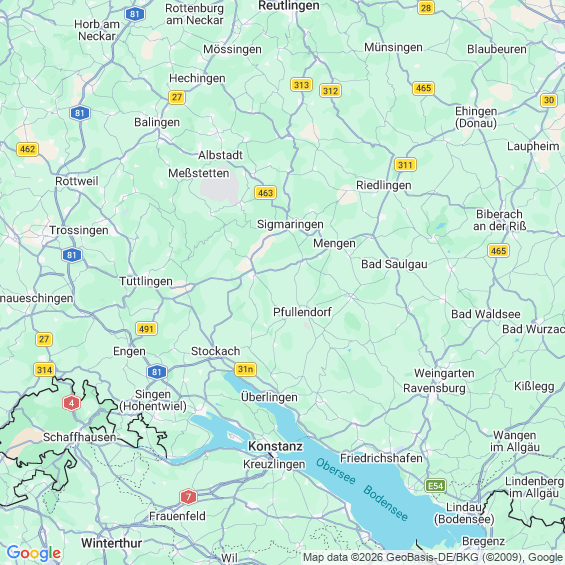Click the red route 4 shield near Schaffhausen

71,403
